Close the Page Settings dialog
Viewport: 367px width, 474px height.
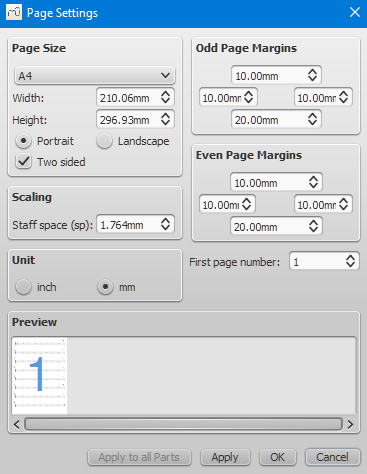tap(355, 12)
